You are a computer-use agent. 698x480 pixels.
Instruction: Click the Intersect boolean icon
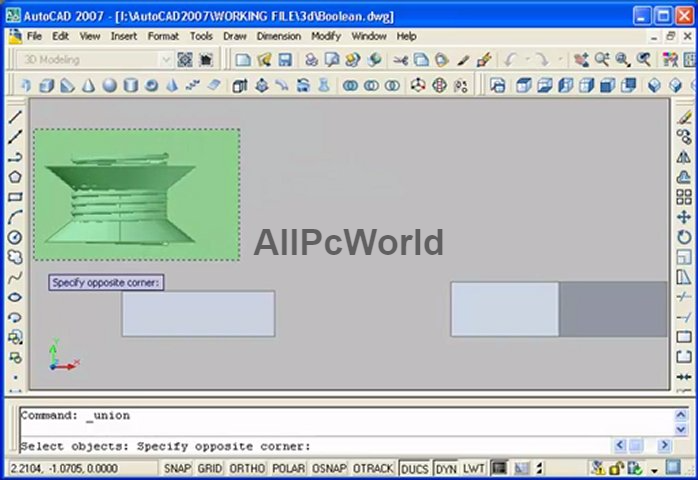[392, 85]
